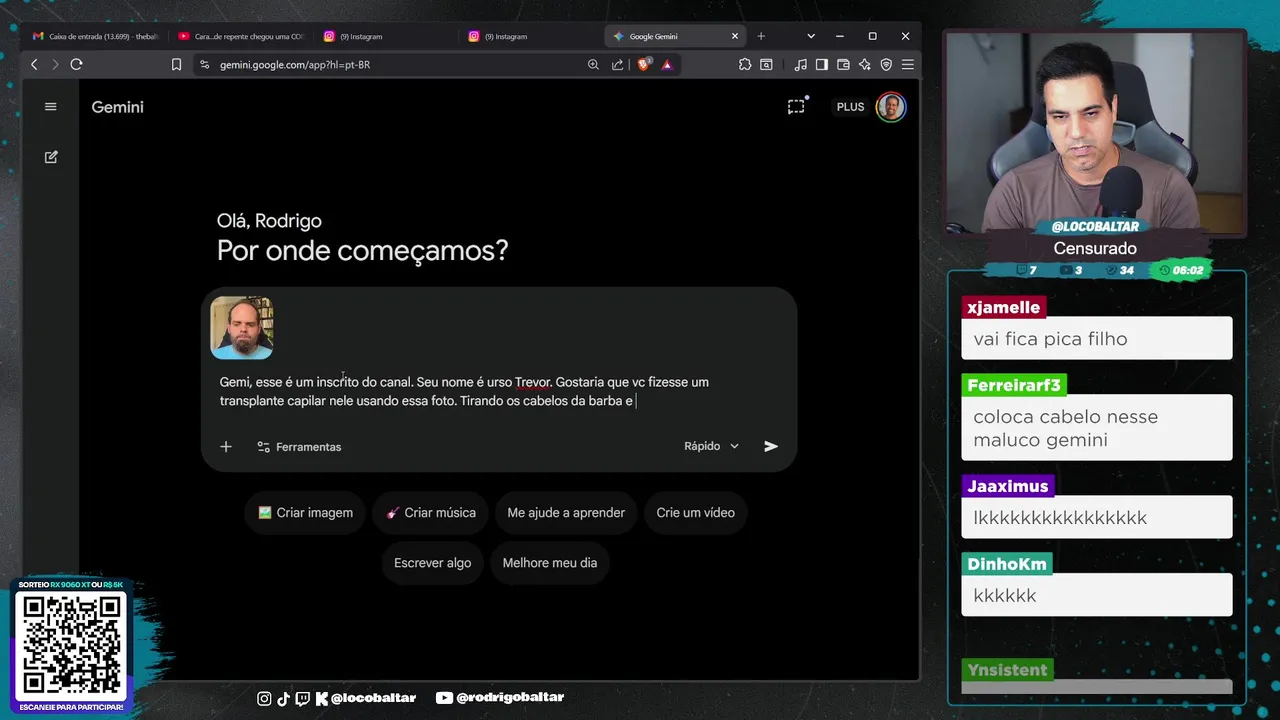
Task: Open Brave Shields lion icon
Action: pos(645,64)
